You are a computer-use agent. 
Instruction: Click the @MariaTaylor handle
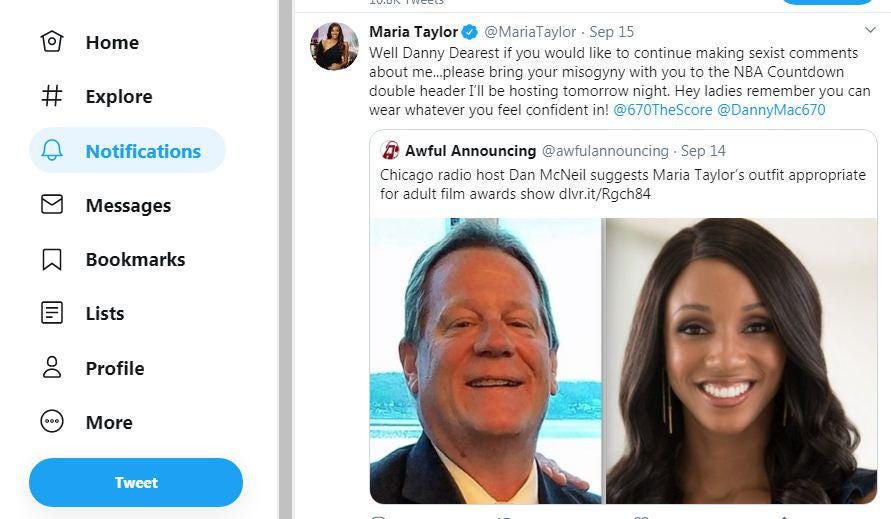(530, 32)
